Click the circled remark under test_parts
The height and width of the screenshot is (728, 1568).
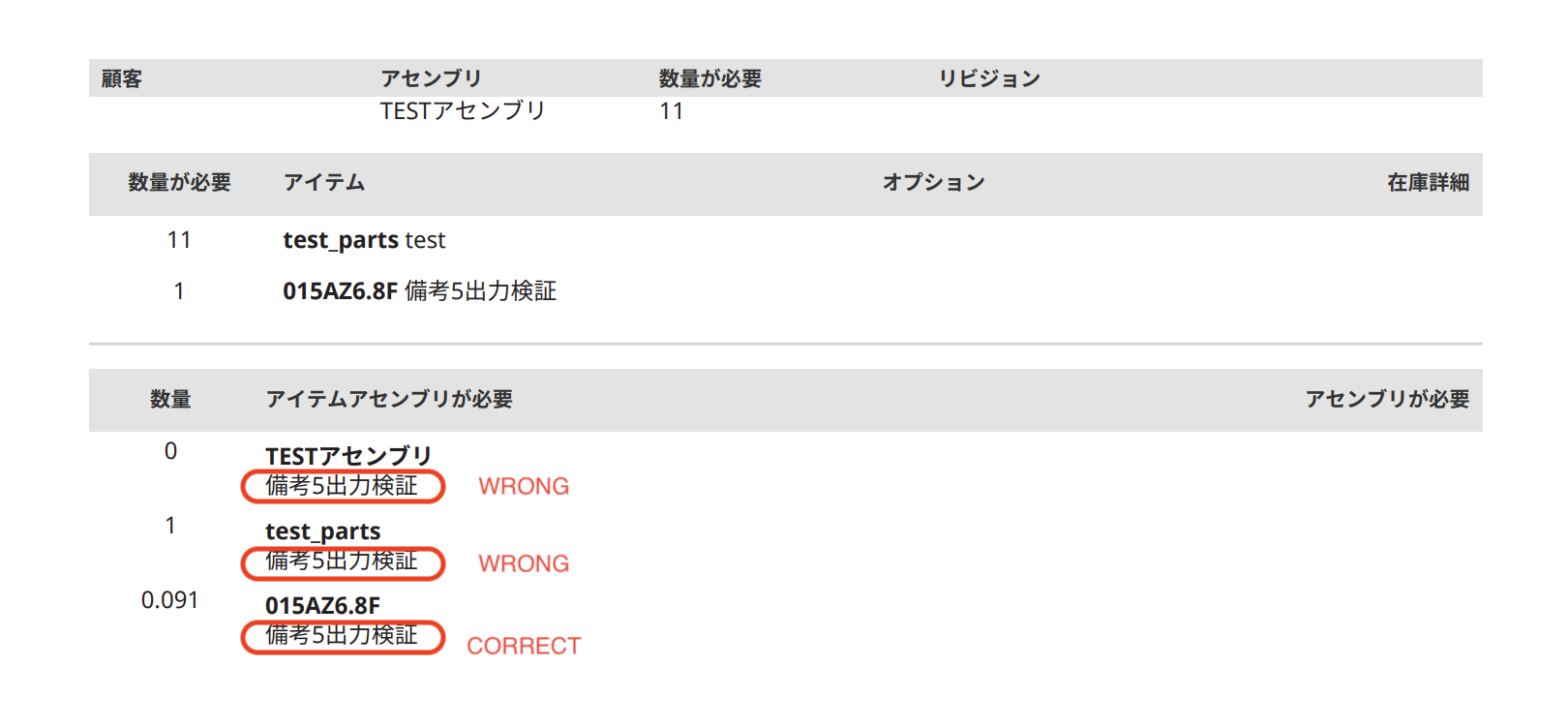point(343,562)
